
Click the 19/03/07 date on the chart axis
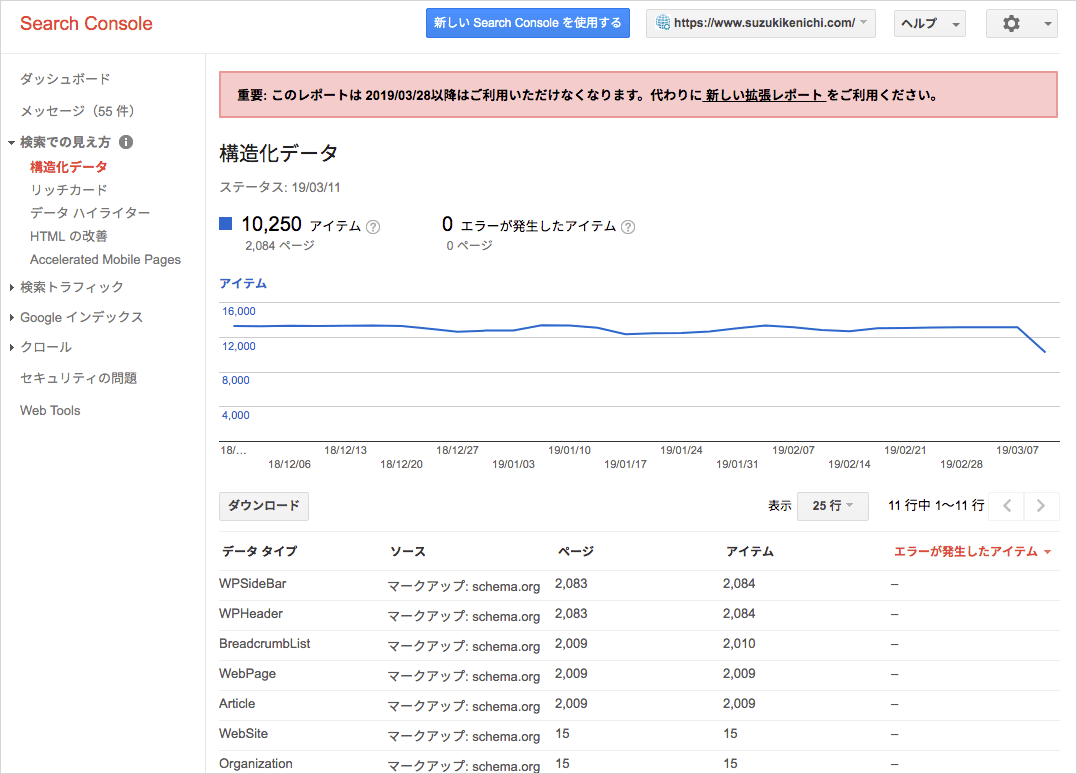tap(1017, 451)
